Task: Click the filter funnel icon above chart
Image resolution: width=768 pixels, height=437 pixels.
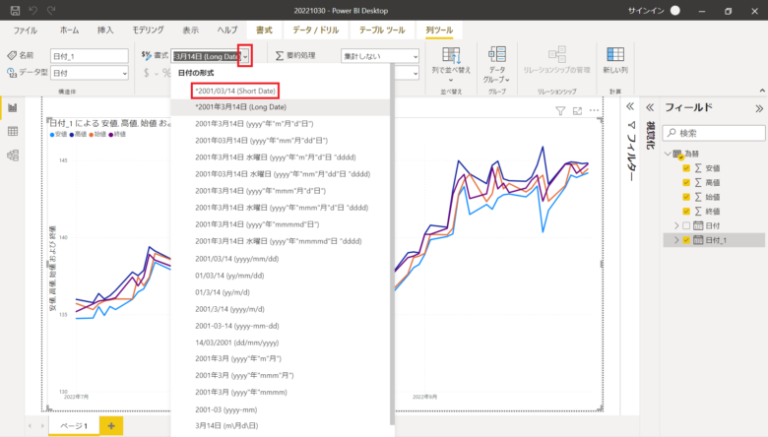Action: click(x=560, y=110)
